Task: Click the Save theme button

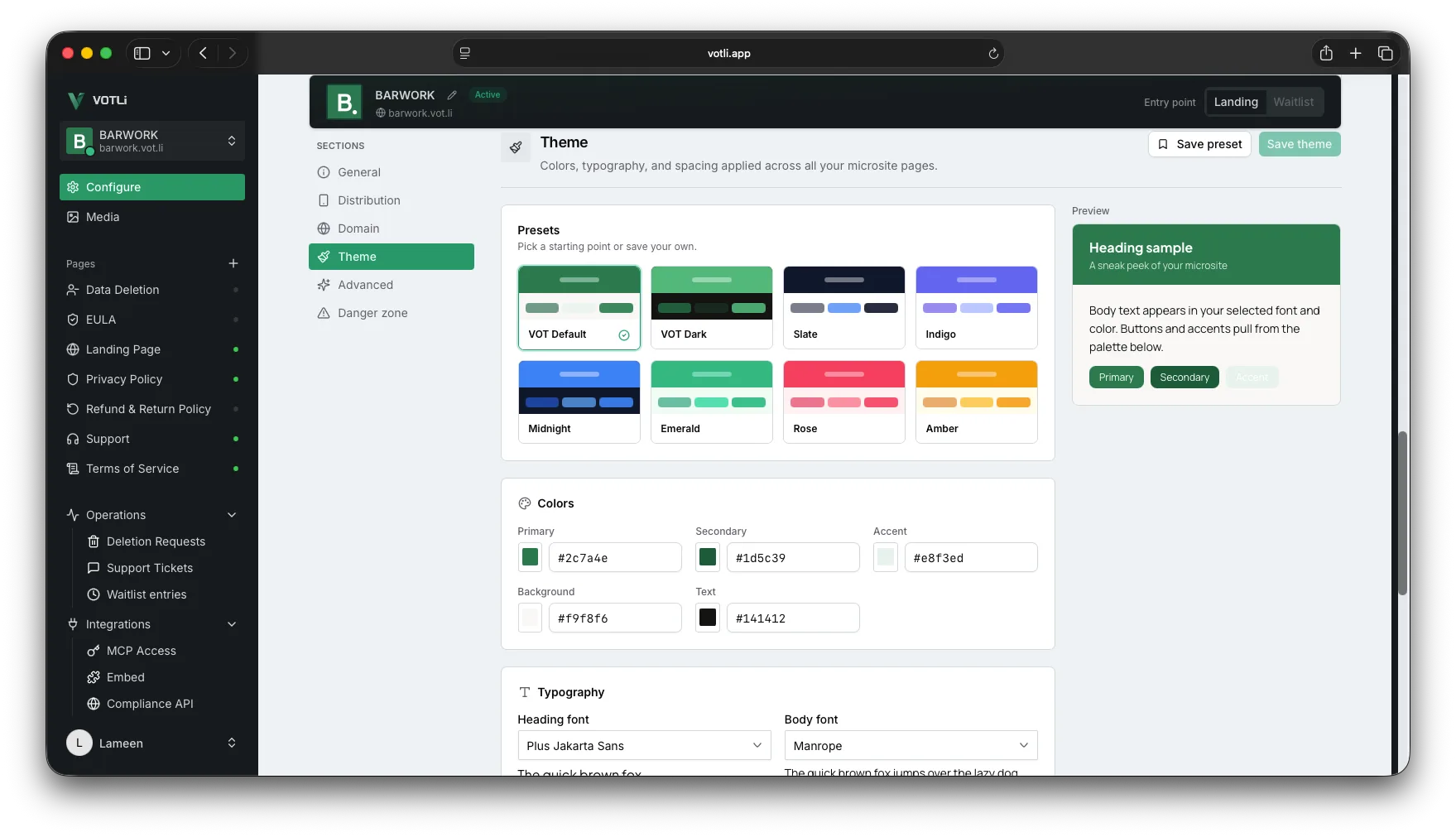Action: click(1300, 144)
